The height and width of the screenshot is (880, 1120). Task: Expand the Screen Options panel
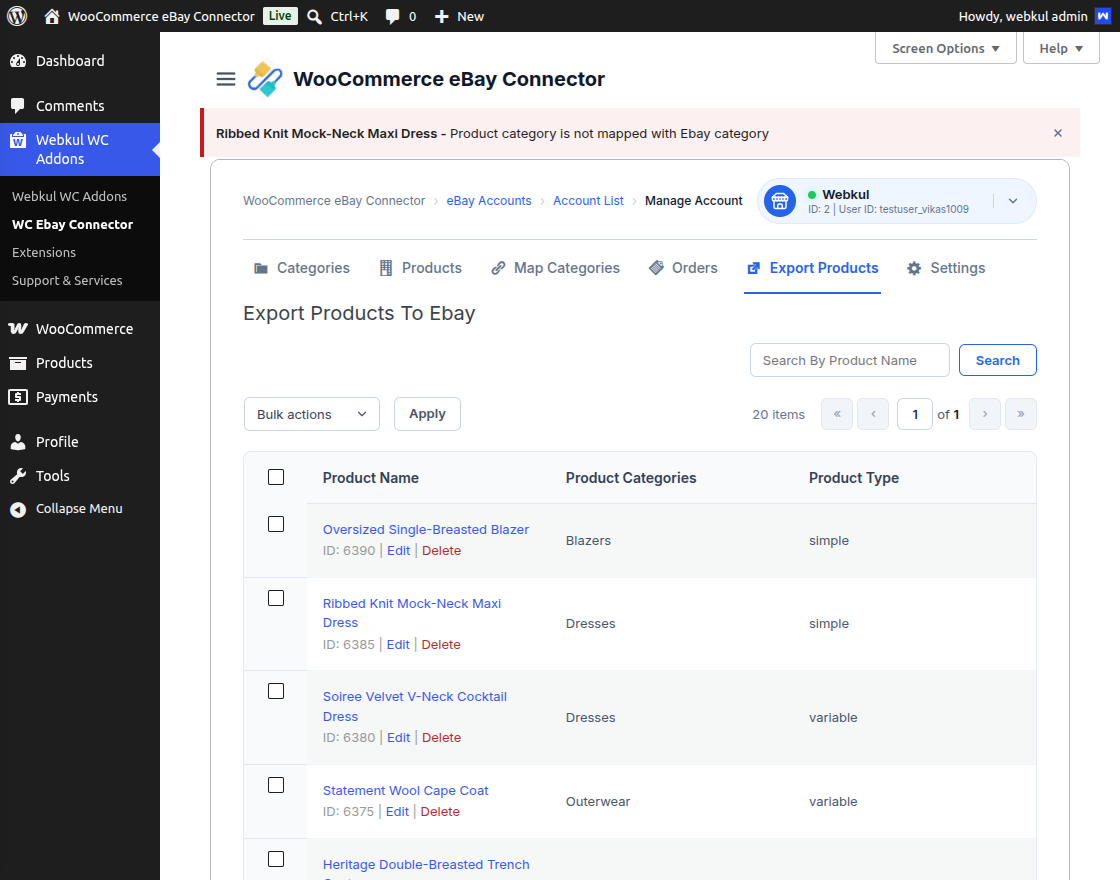(x=946, y=49)
